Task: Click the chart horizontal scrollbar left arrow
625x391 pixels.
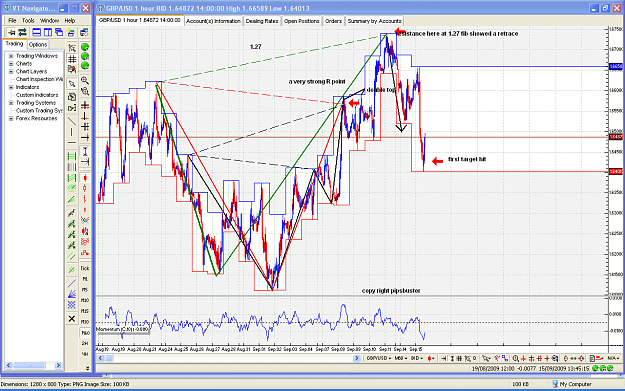Action: point(100,358)
